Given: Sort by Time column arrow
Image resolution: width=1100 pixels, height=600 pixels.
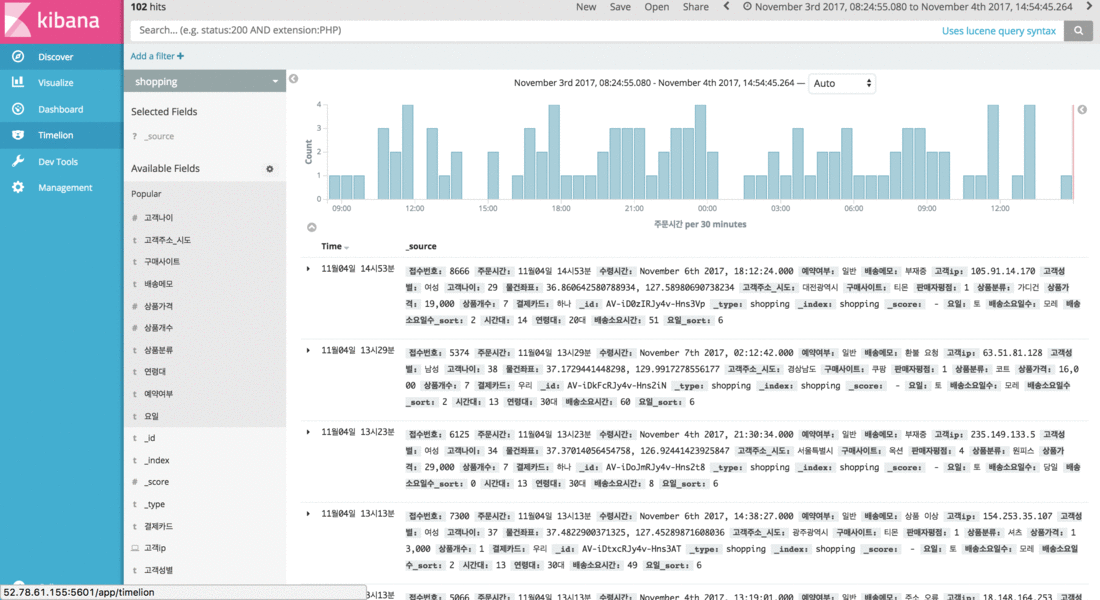Looking at the screenshot, I should pos(347,247).
